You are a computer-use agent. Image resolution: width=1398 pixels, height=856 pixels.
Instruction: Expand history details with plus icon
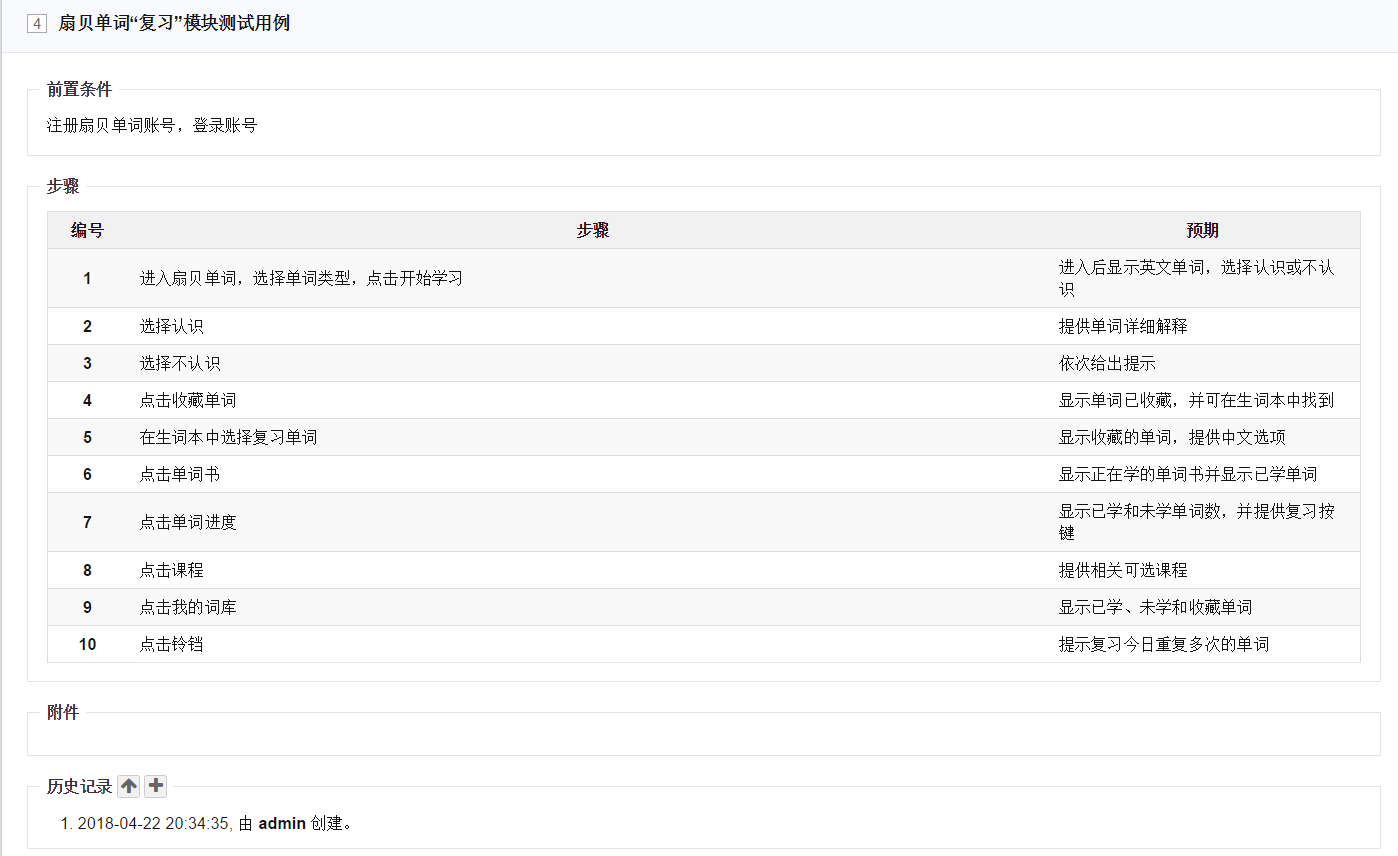155,786
